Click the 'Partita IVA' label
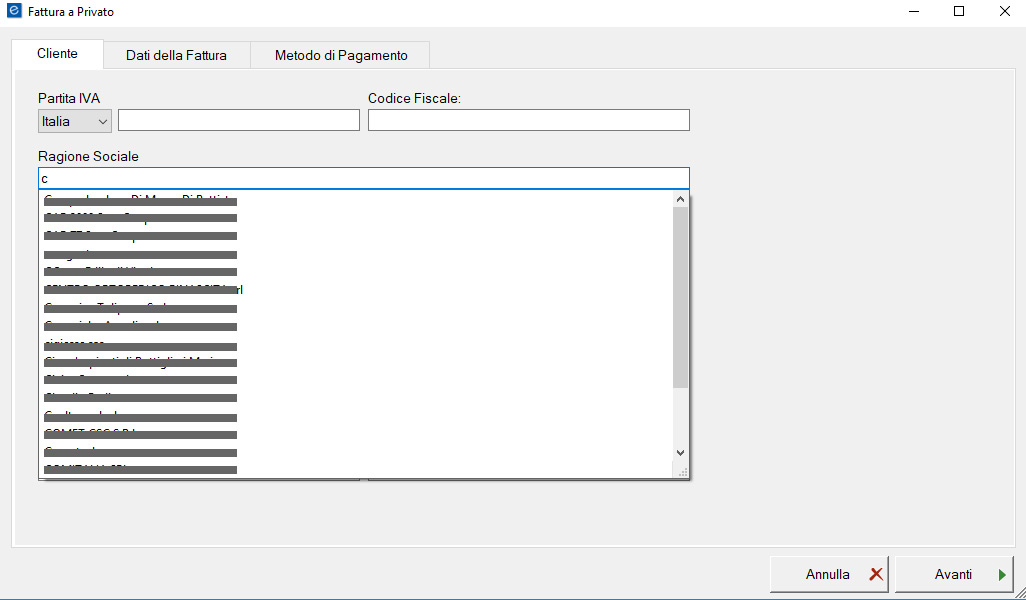1026x600 pixels. (x=69, y=99)
